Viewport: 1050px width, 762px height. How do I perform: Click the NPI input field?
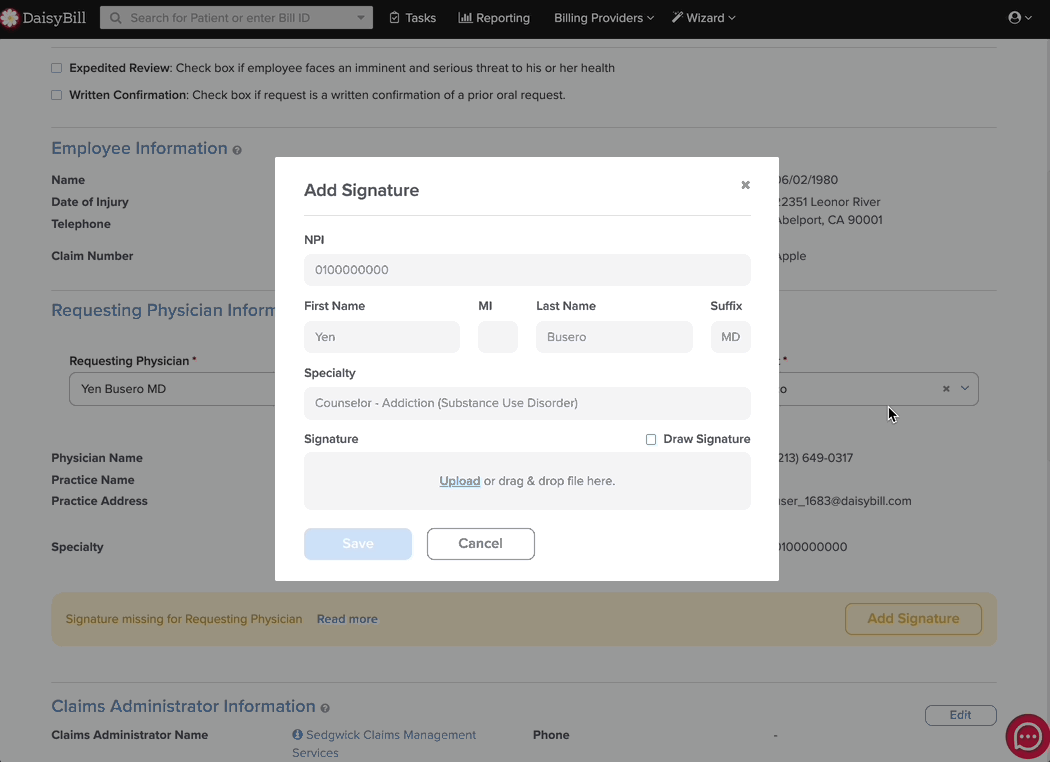tap(527, 270)
